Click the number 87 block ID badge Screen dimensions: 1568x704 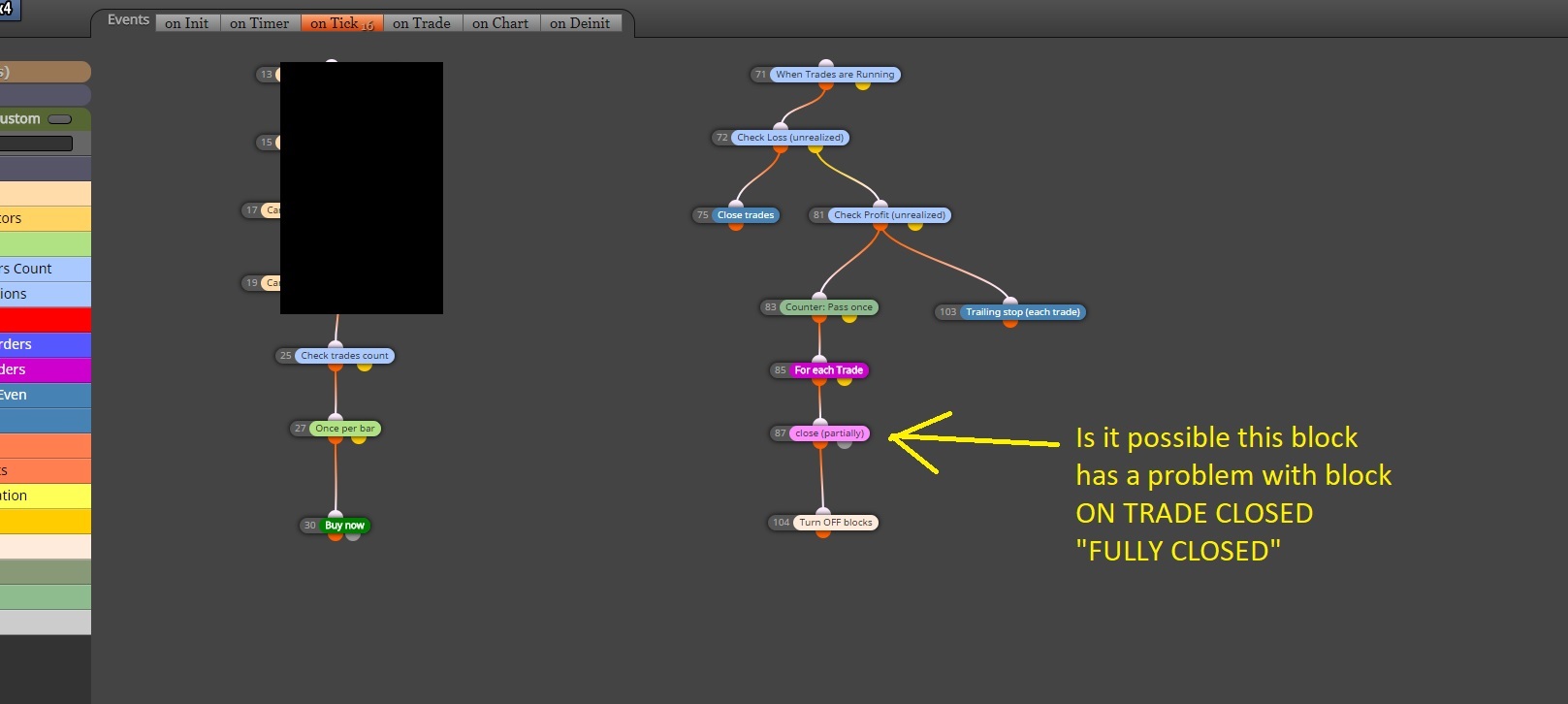pyautogui.click(x=780, y=433)
